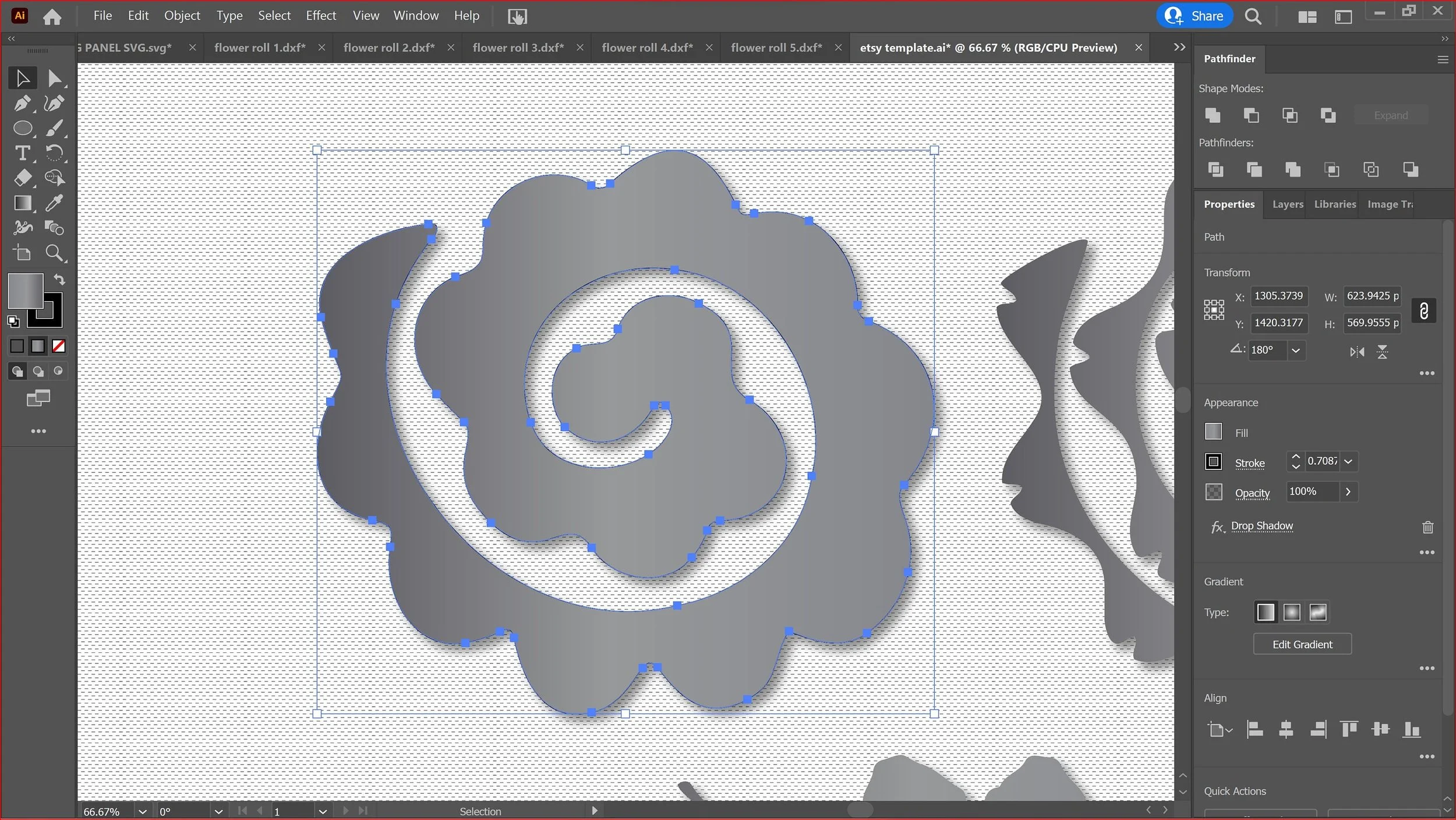Select the Pen tool
Image resolution: width=1456 pixels, height=820 pixels.
(x=22, y=104)
